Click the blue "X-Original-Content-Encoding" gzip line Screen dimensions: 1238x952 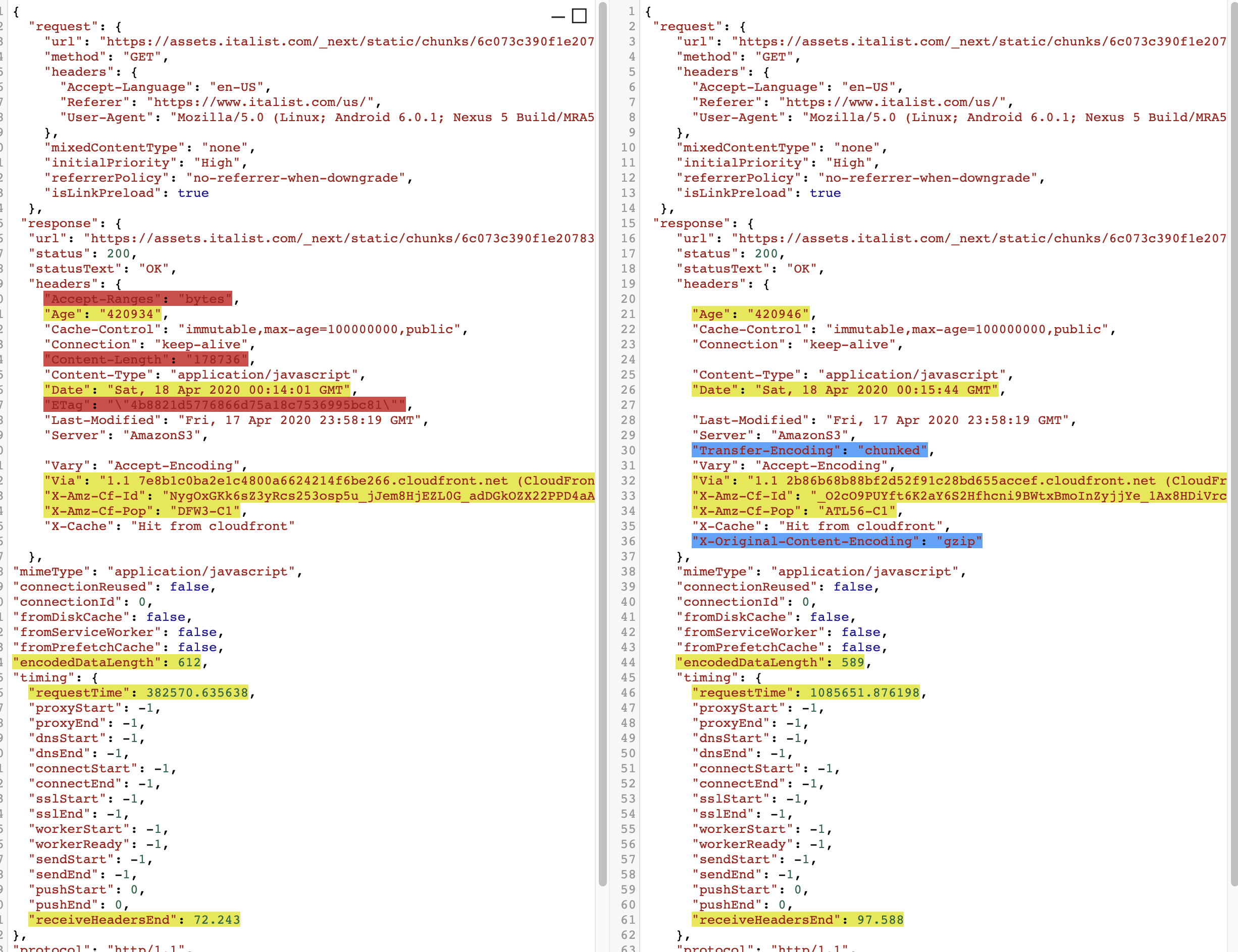(837, 541)
